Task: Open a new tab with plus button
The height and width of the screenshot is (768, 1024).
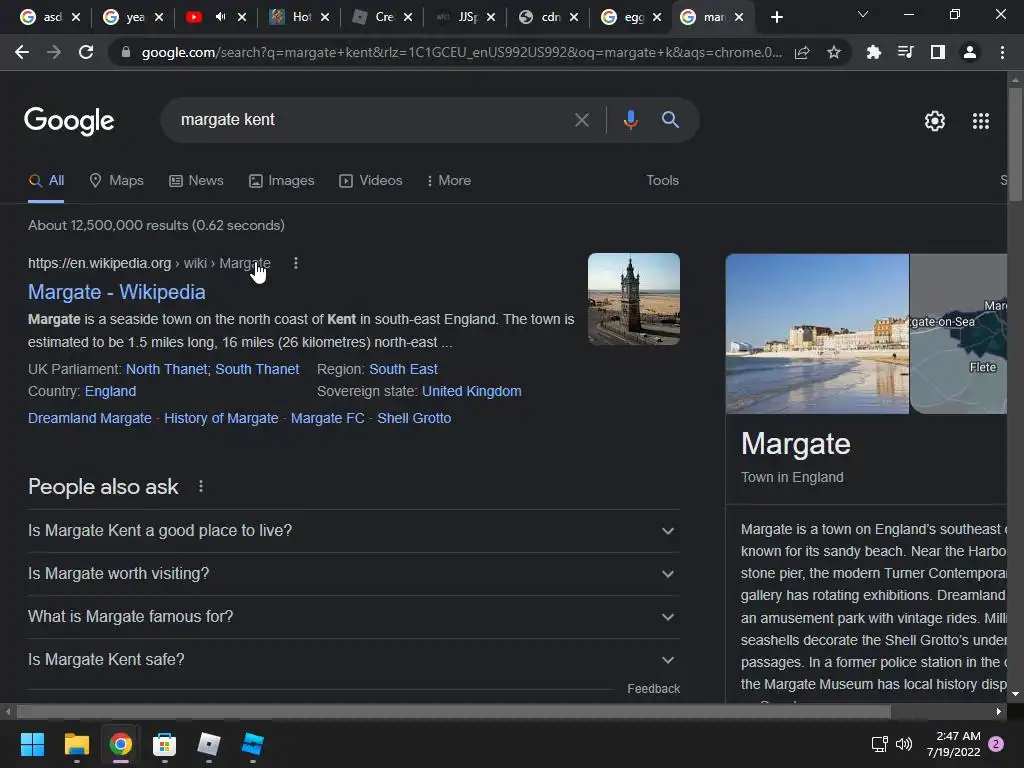Action: coord(776,17)
